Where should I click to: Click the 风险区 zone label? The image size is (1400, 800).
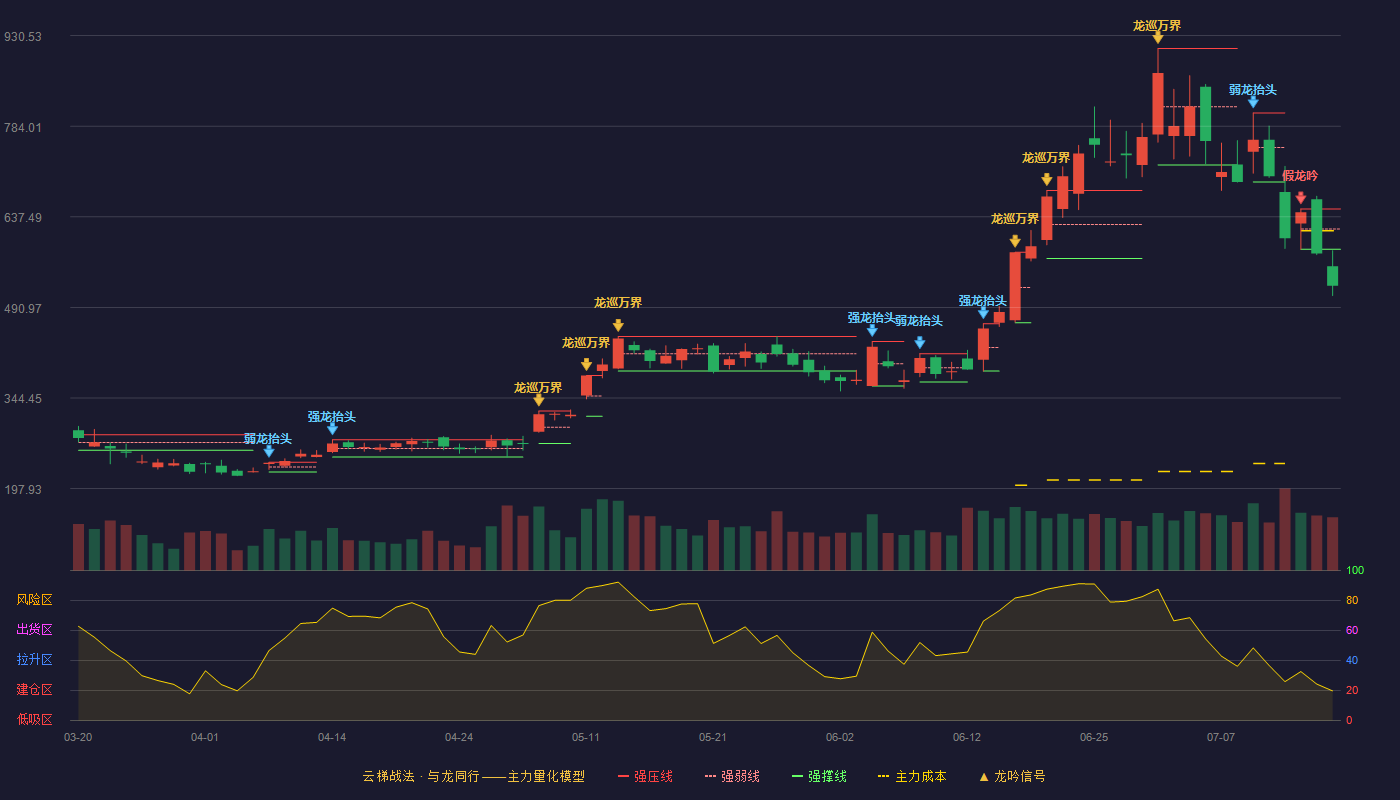pos(35,600)
